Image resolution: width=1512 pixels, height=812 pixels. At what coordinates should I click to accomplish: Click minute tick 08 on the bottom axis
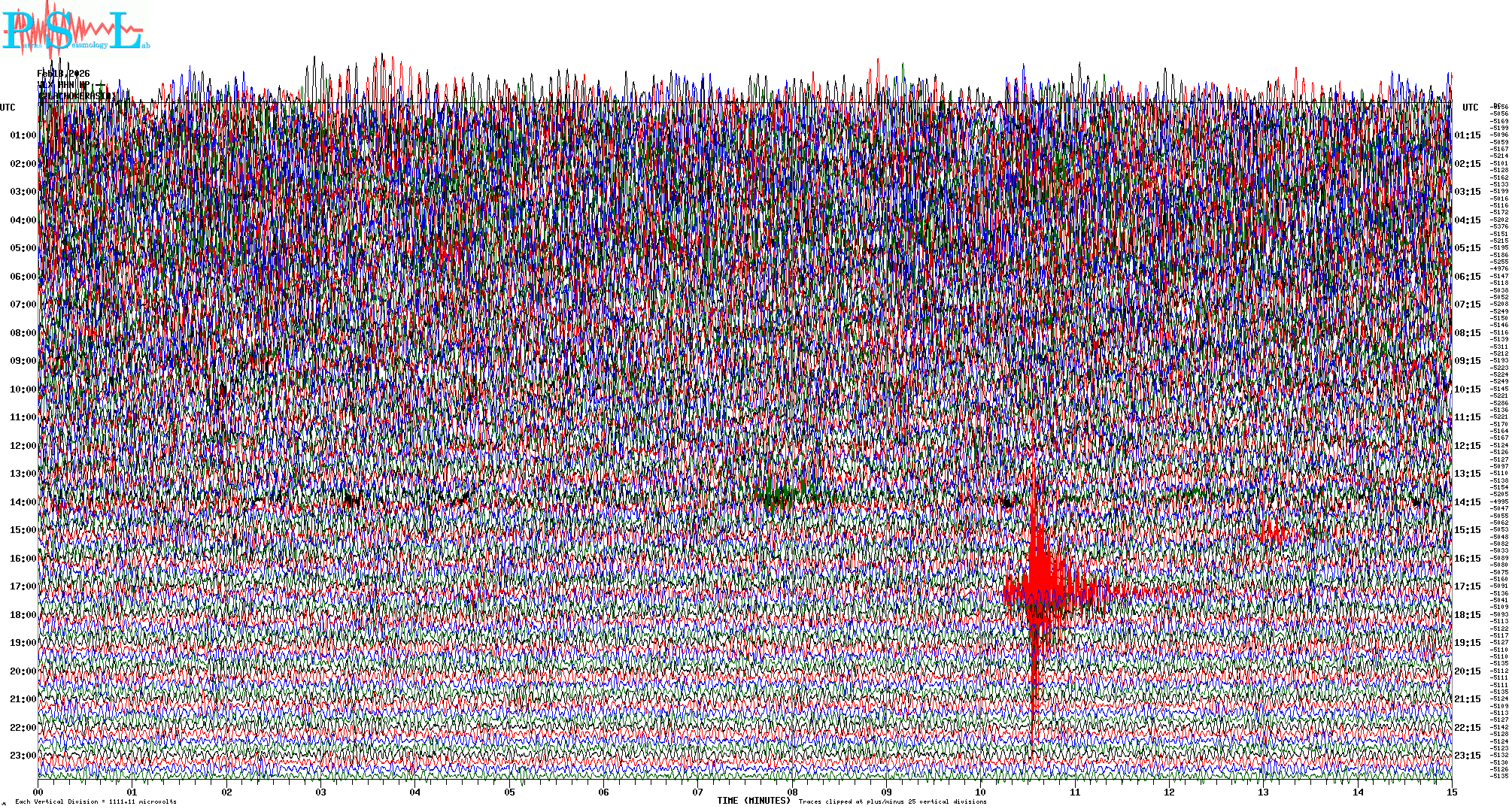(792, 792)
